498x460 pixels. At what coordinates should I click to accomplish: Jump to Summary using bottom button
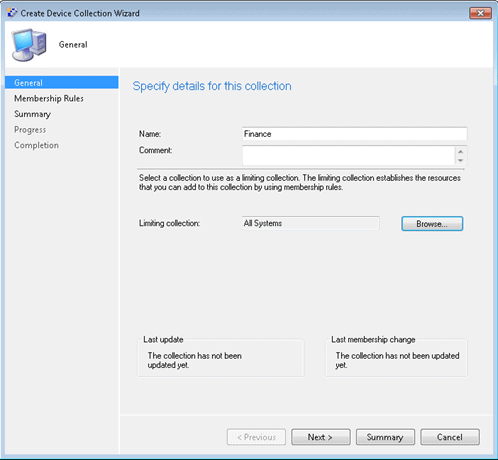click(385, 437)
